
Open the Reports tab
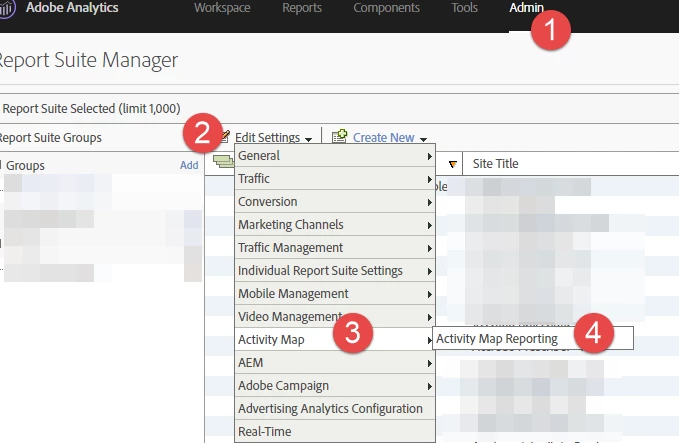[302, 8]
